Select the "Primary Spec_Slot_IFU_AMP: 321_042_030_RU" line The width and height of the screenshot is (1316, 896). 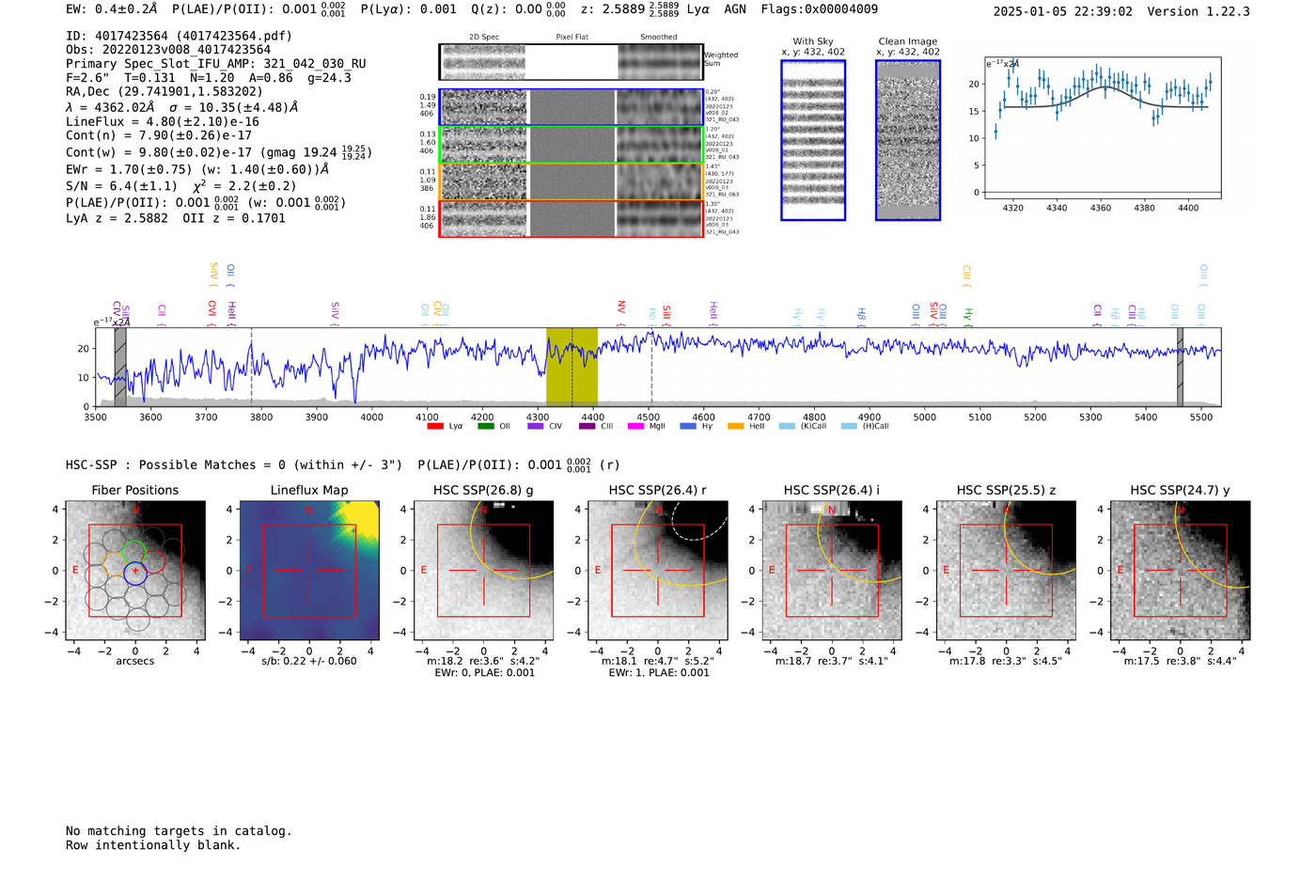point(216,64)
